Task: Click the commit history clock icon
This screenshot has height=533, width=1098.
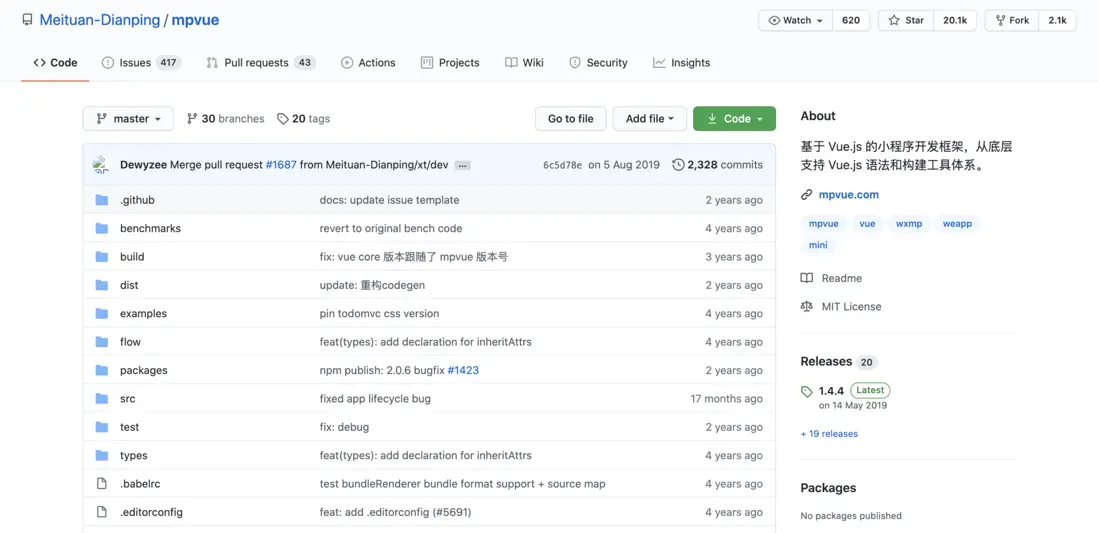Action: [x=678, y=165]
